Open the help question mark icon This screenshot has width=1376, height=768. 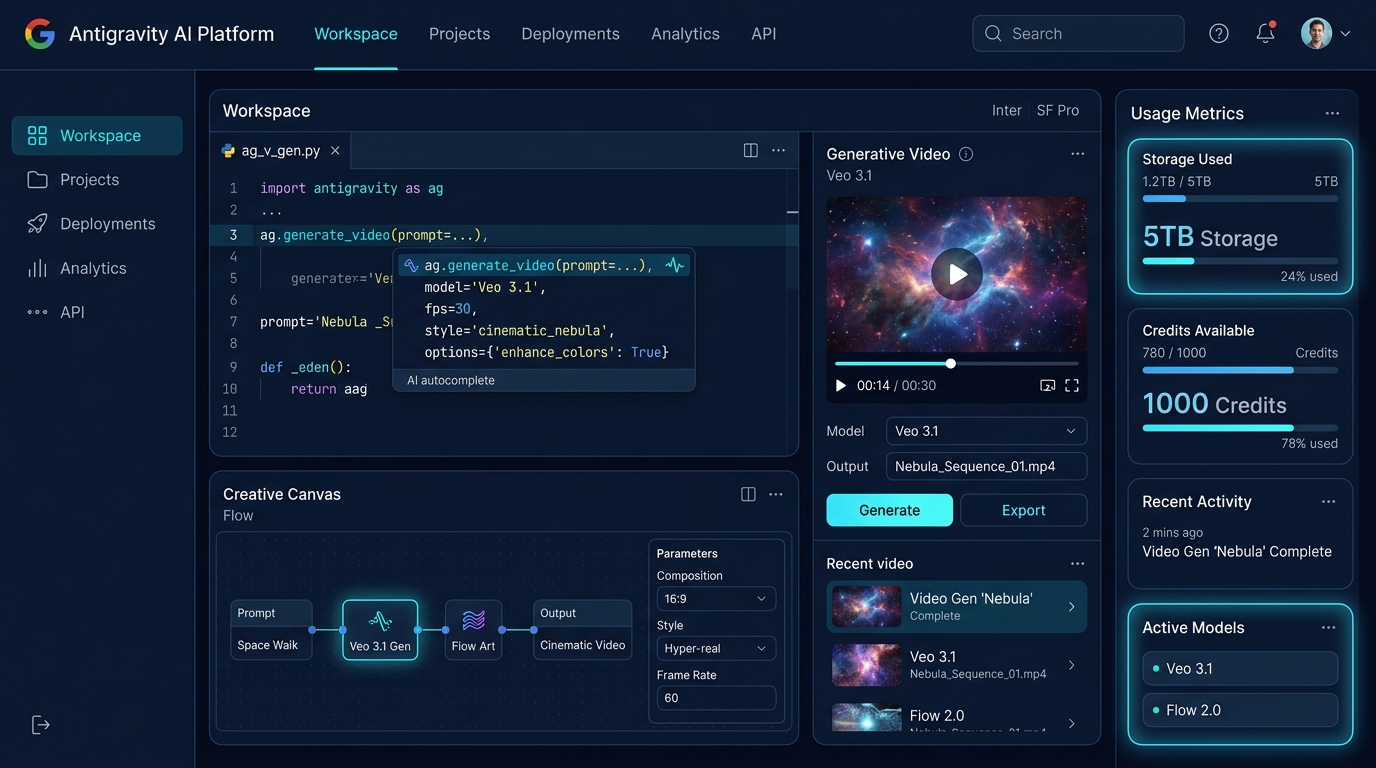pos(1218,33)
